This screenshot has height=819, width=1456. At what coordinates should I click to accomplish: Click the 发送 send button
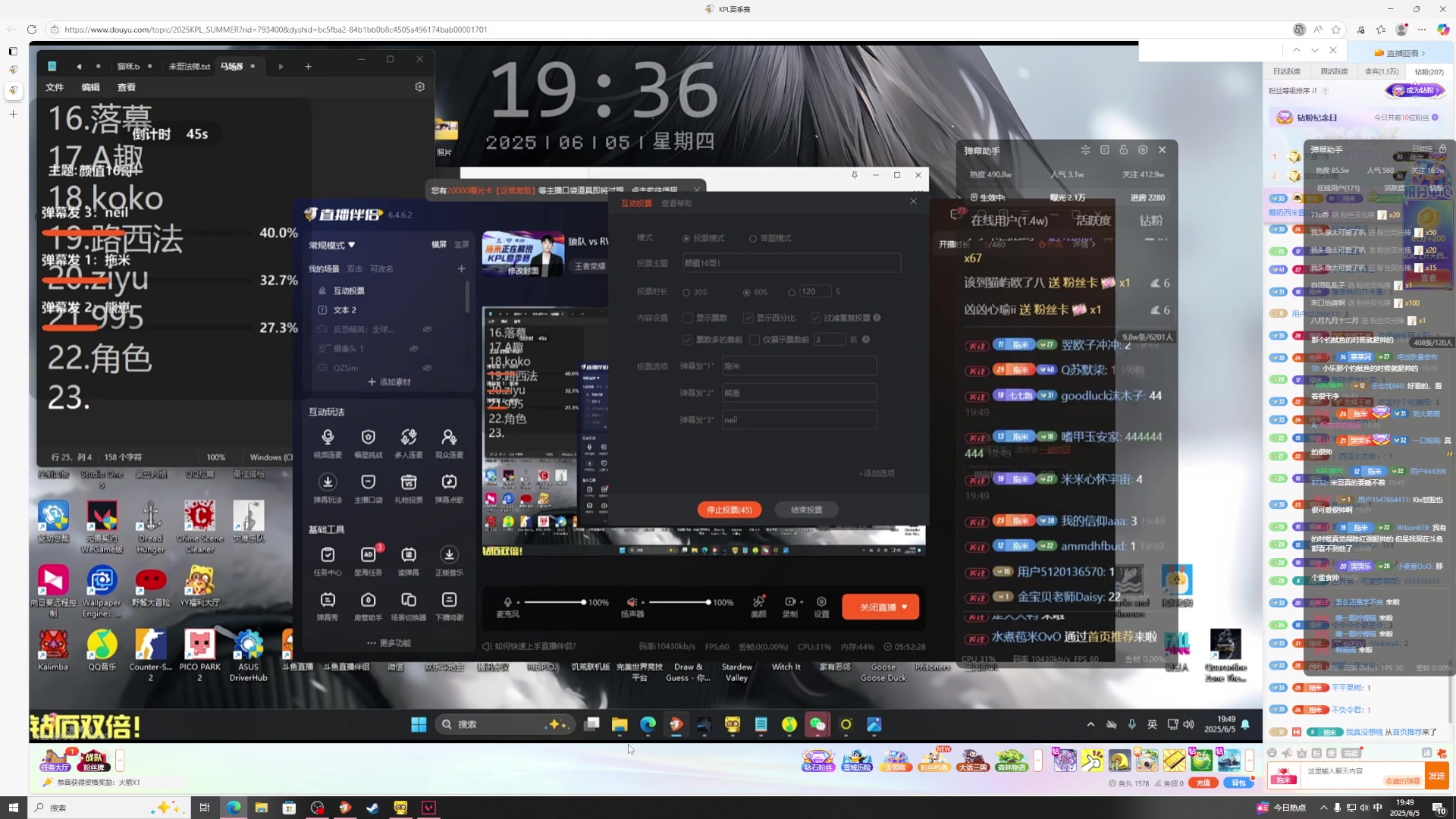point(1436,776)
